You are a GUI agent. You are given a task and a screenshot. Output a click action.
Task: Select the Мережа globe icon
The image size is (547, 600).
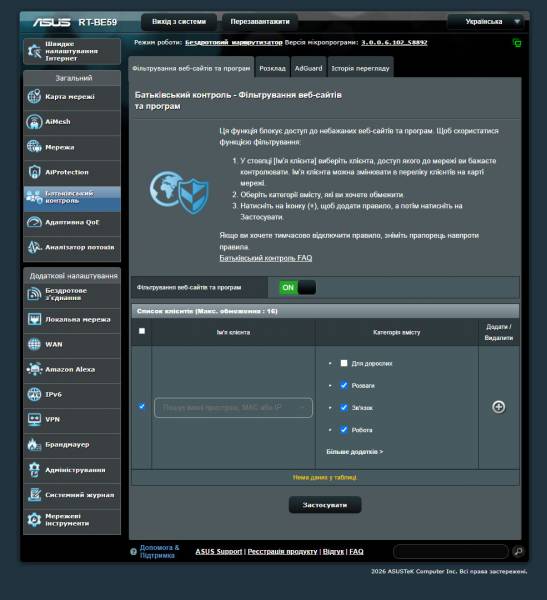34,147
